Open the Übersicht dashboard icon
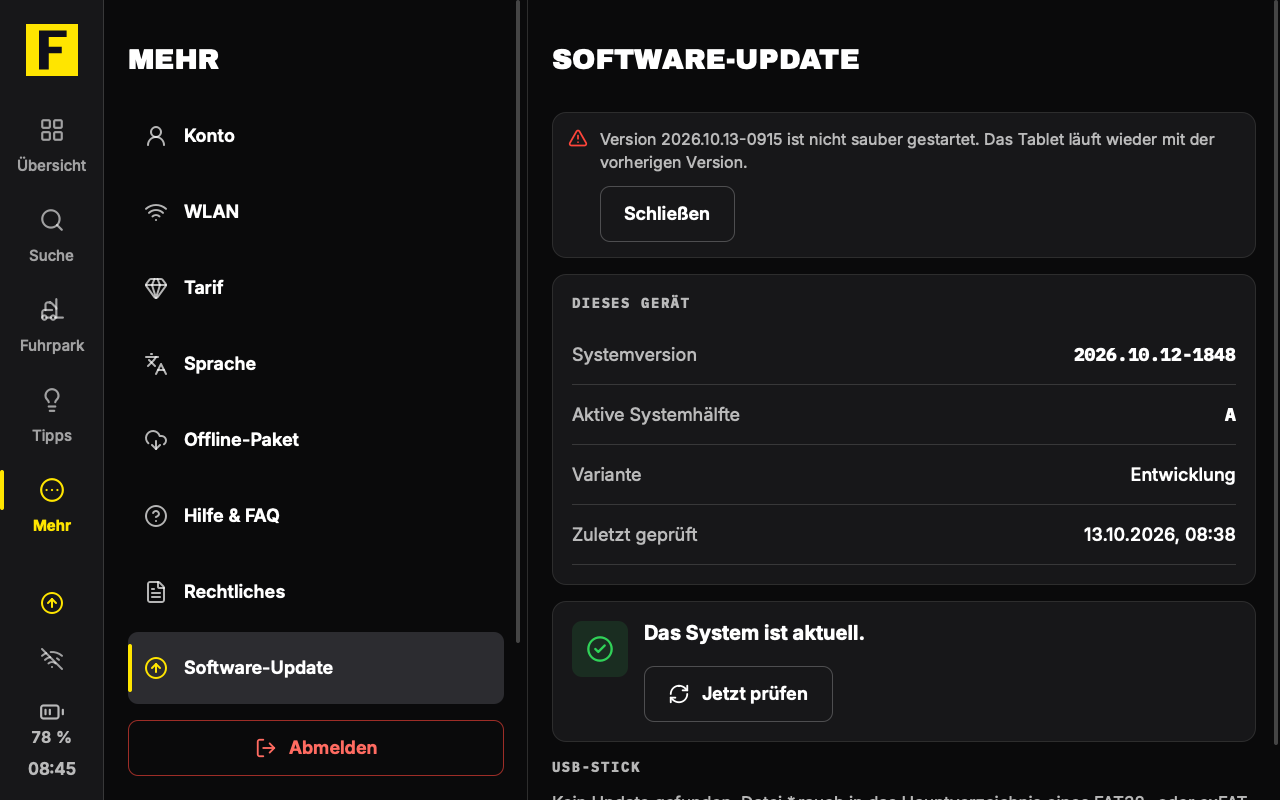 pos(52,130)
